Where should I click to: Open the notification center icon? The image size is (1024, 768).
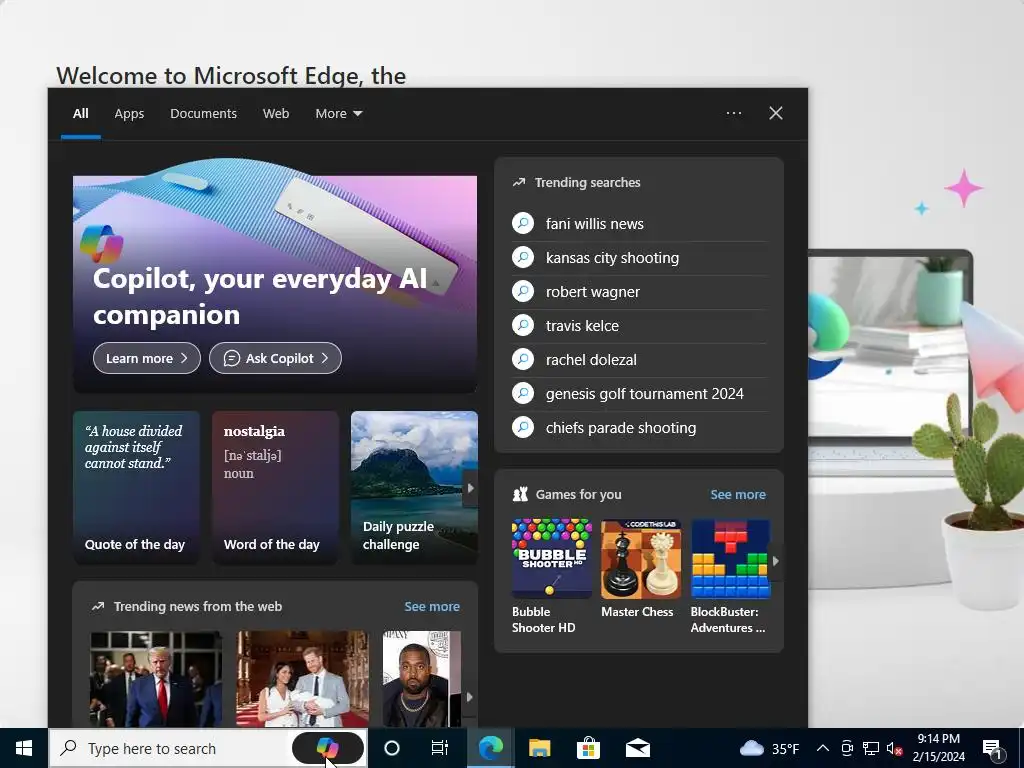(993, 748)
